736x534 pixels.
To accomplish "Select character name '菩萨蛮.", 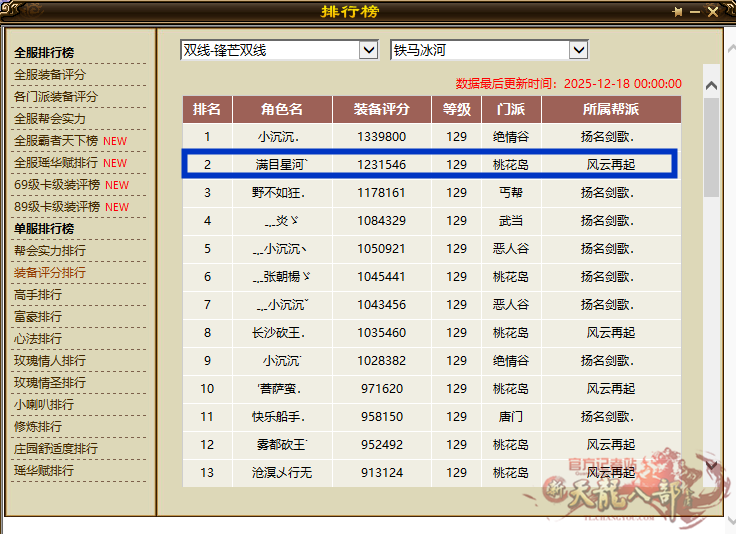I will [279, 389].
